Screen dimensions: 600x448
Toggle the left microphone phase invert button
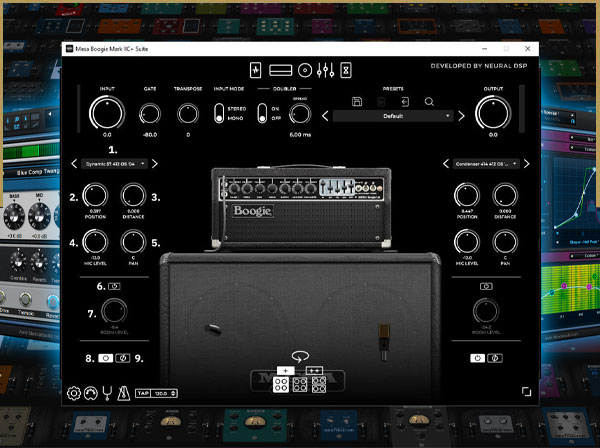123,358
